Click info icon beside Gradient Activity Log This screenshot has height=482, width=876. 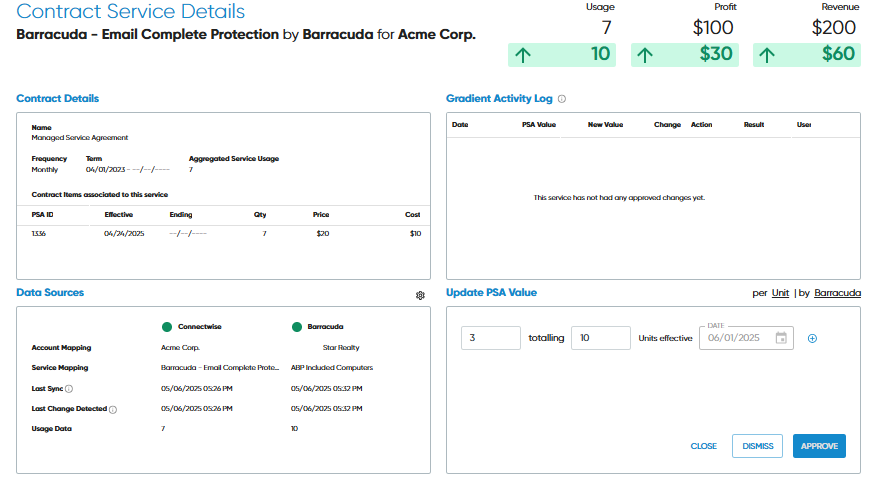point(561,99)
